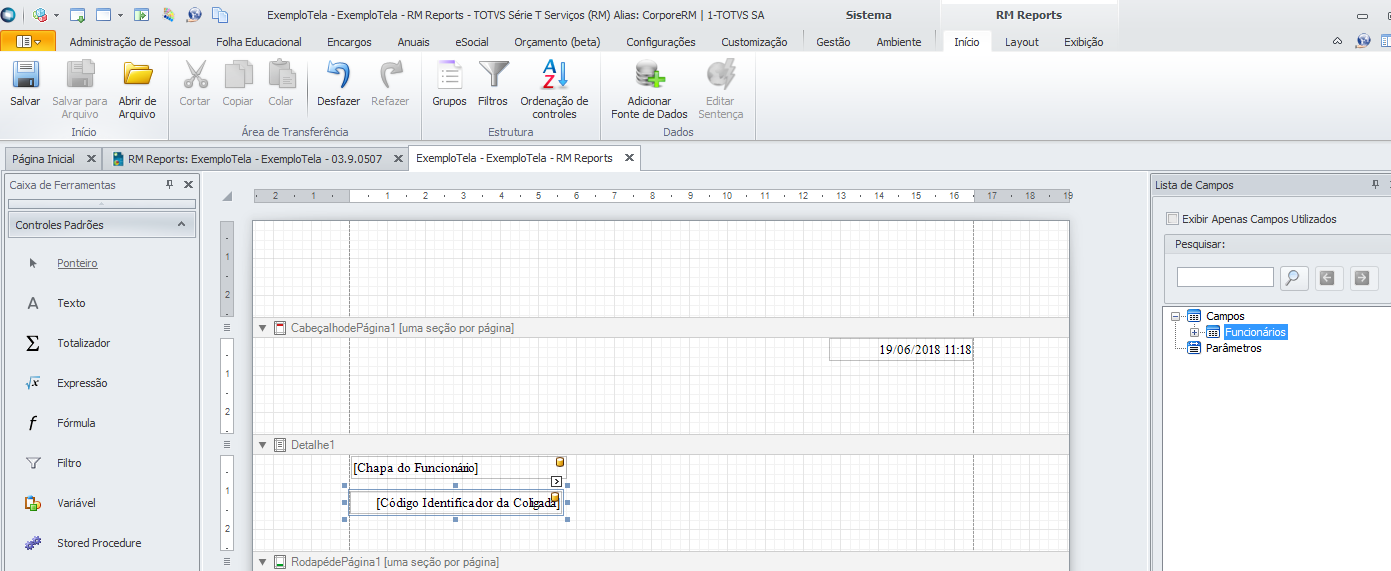Open the Filtros funnel tool
1391x571 pixels.
tap(493, 84)
